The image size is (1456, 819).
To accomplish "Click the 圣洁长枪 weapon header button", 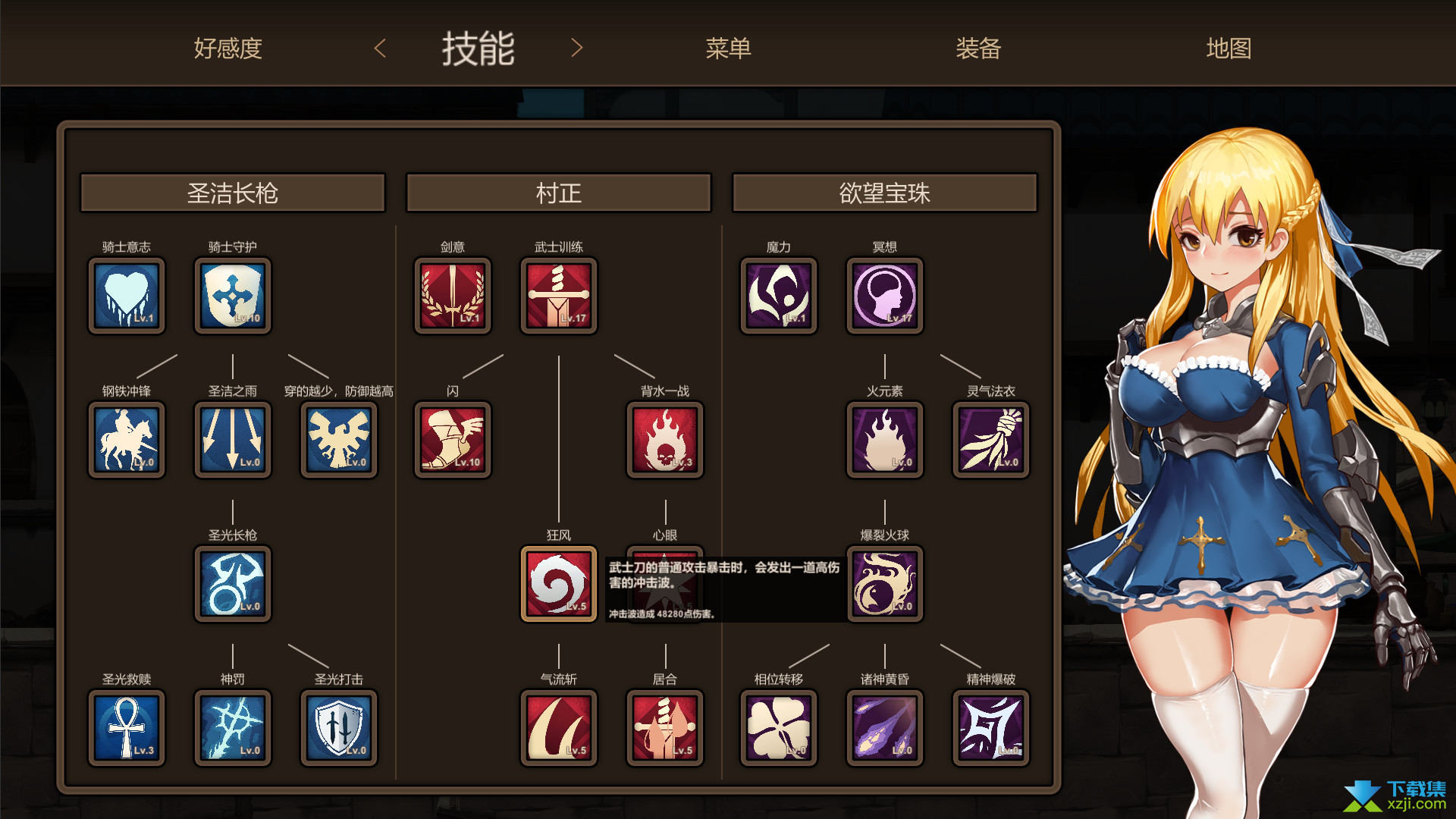I will 233,193.
